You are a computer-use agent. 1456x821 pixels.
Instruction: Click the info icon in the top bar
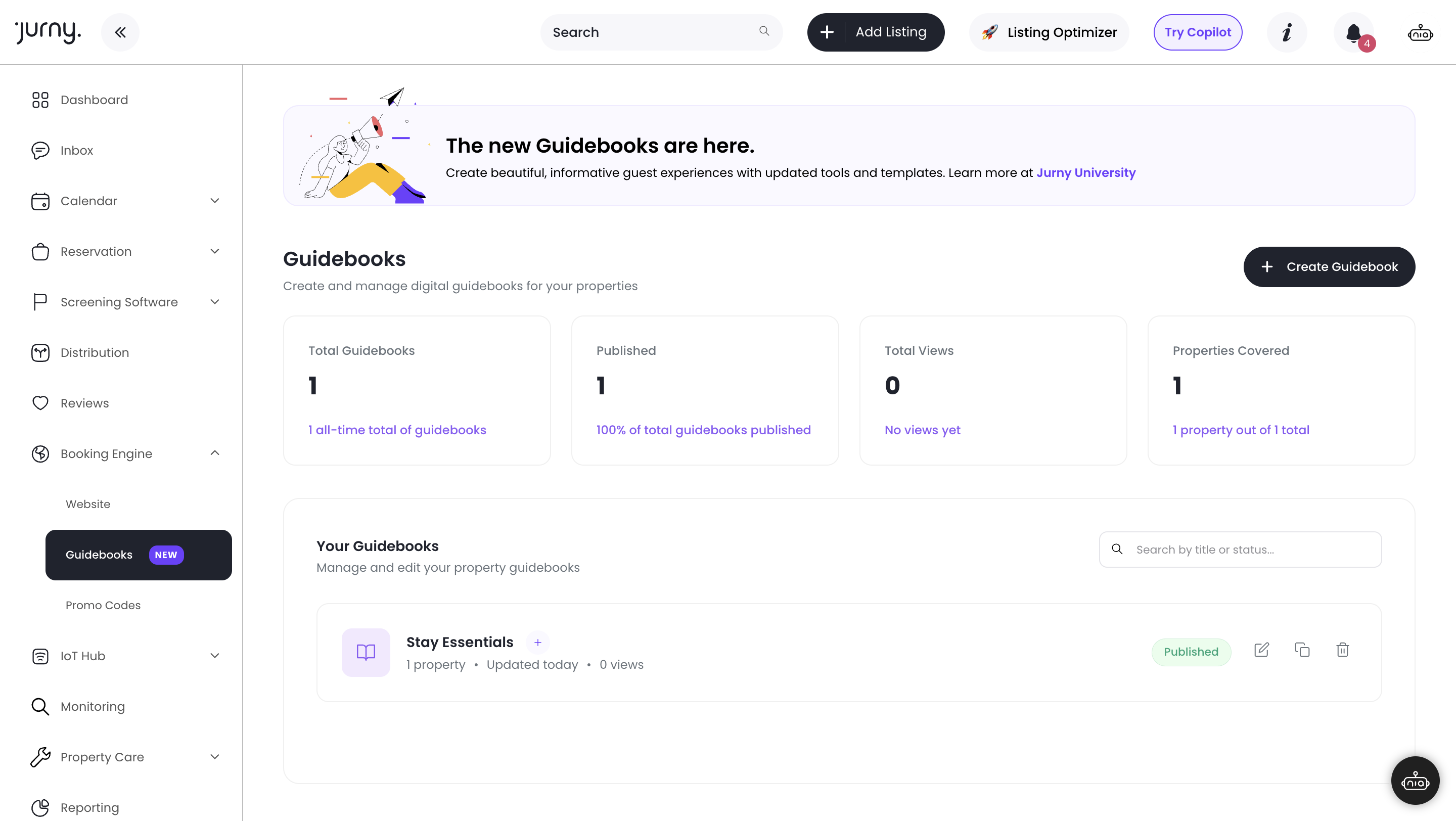coord(1287,32)
